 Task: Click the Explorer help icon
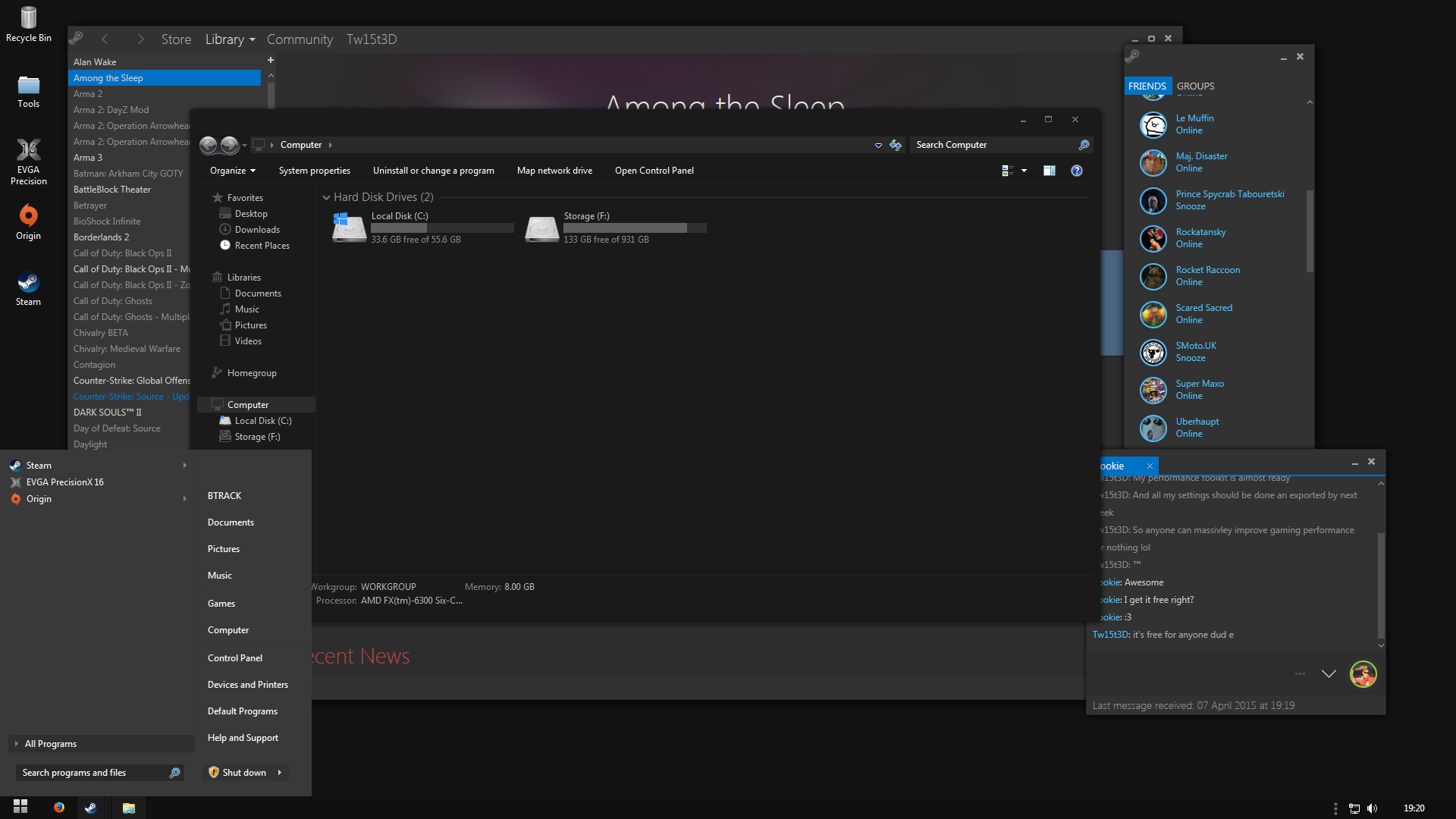coord(1077,171)
